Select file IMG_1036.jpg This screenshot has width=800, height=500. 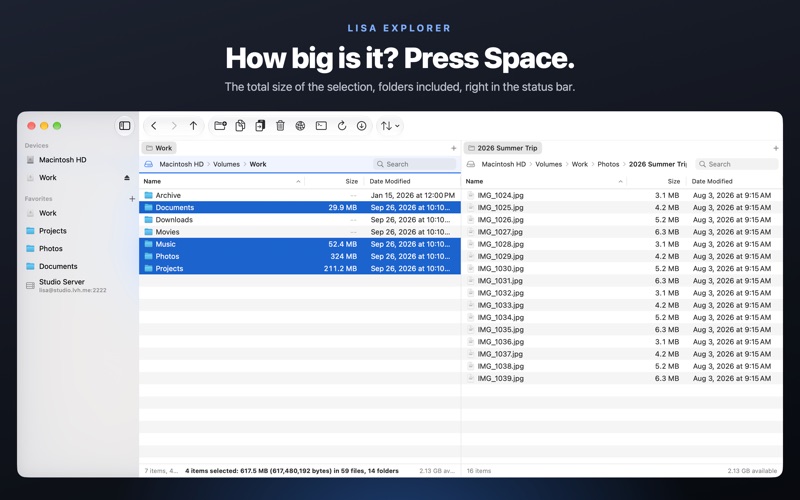click(622, 342)
